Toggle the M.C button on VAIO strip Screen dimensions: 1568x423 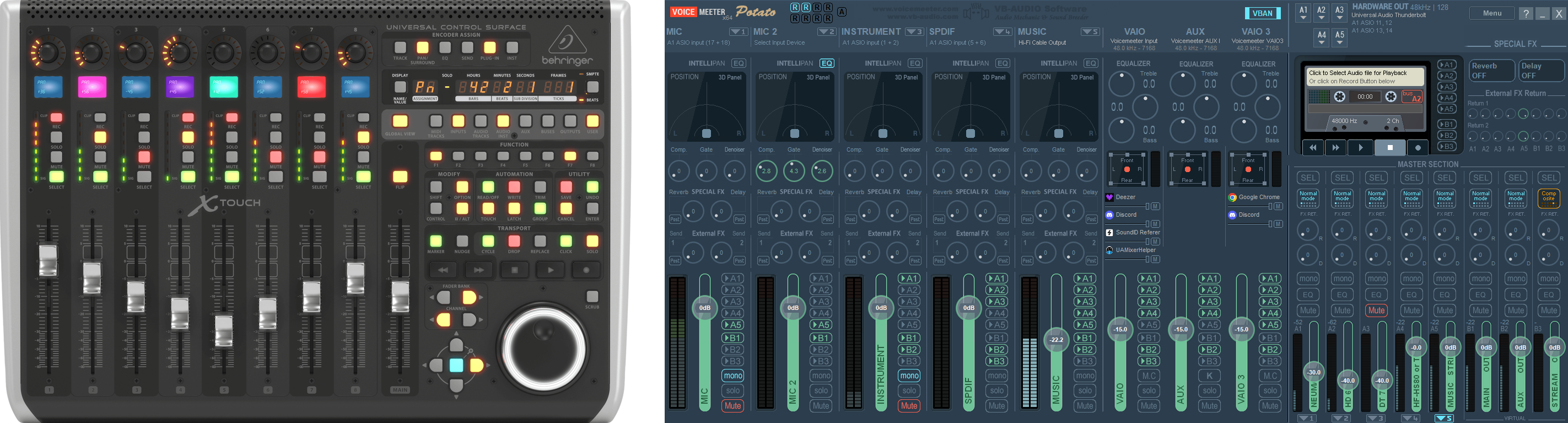[1149, 376]
